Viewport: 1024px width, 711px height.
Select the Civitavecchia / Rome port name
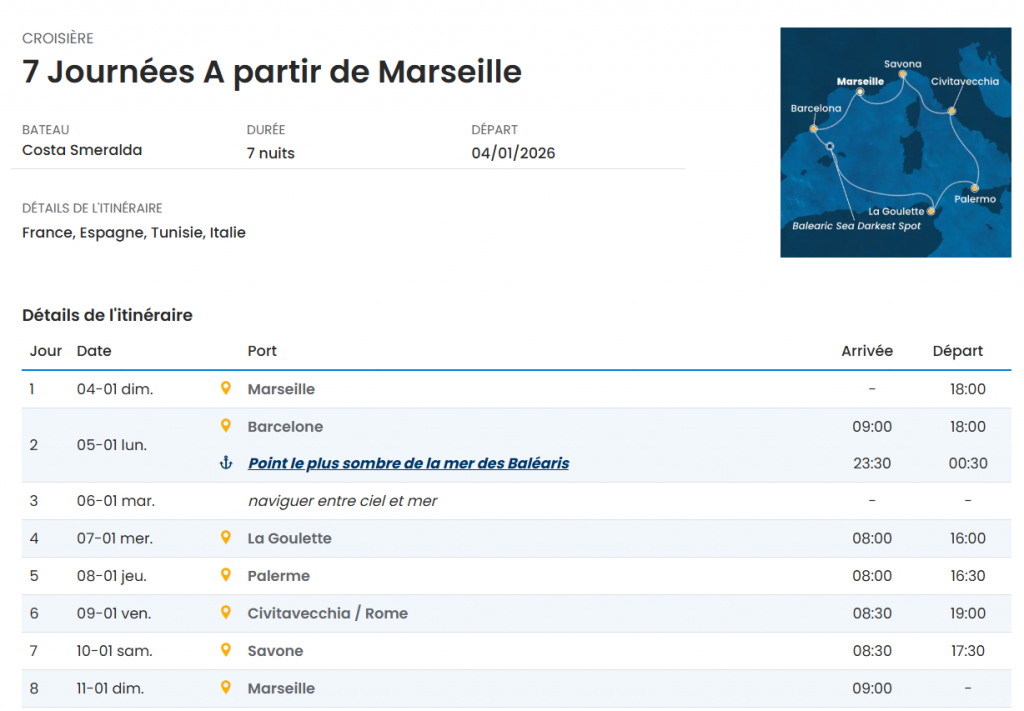click(x=327, y=613)
